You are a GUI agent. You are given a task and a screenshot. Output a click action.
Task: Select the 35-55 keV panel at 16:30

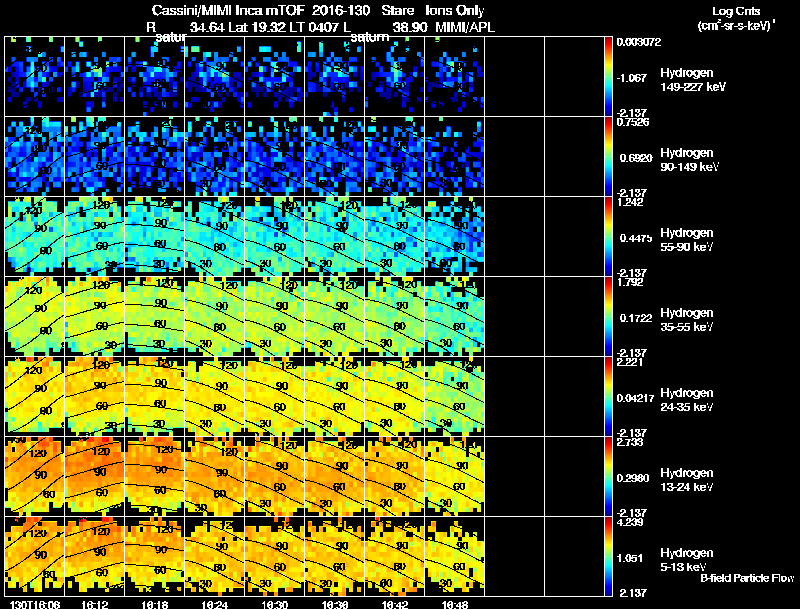coord(274,317)
